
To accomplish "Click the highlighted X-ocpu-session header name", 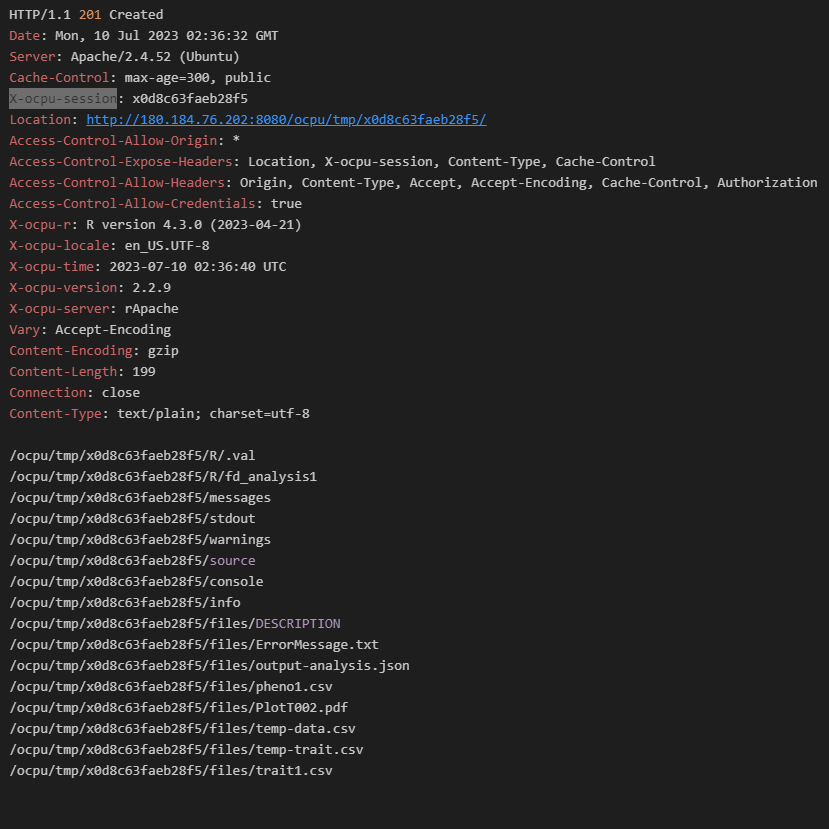I will [63, 99].
